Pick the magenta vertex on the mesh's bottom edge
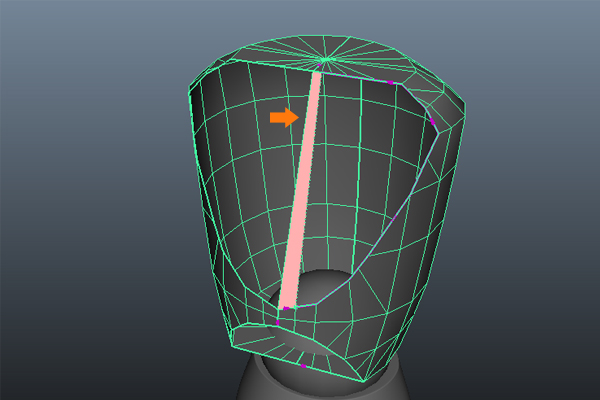This screenshot has width=600, height=400. [303, 366]
